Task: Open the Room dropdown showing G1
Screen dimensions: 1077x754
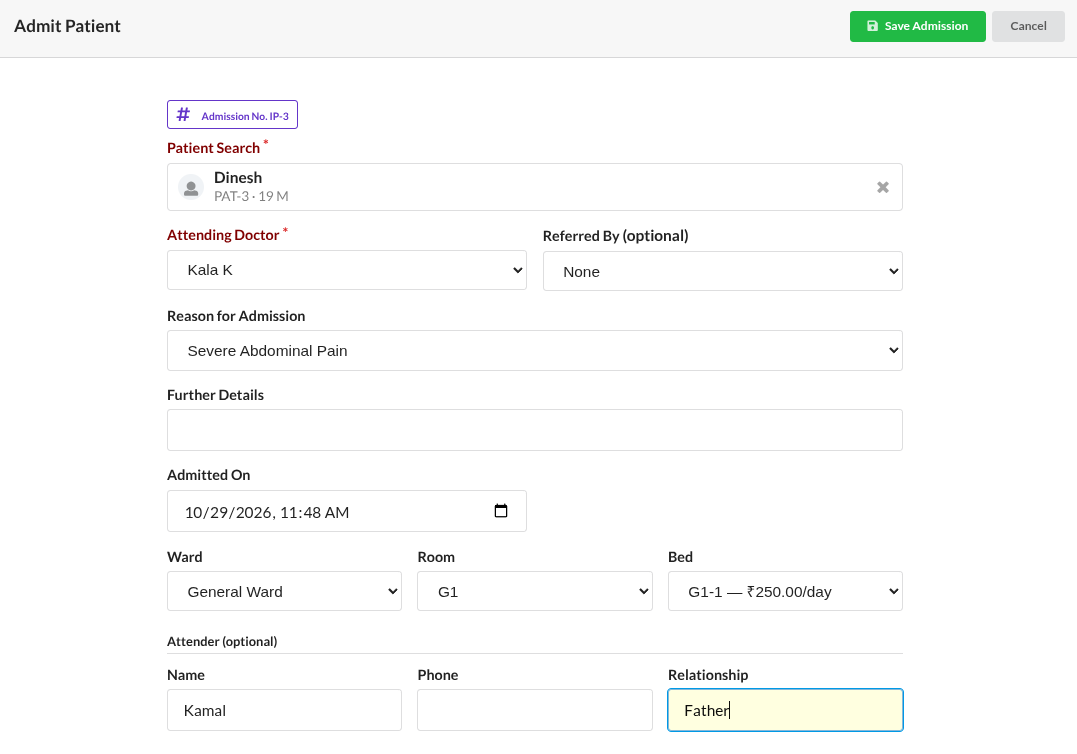Action: coord(534,591)
